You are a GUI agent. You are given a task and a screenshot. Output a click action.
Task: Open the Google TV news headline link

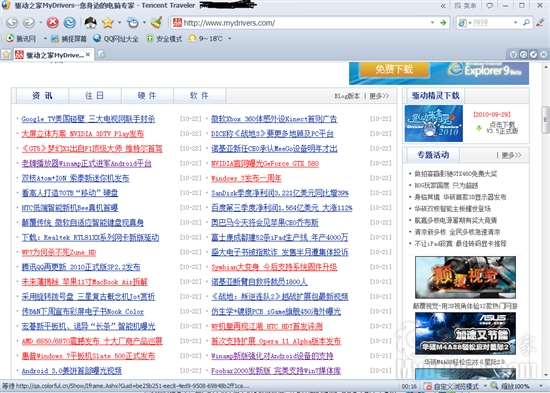(x=88, y=119)
